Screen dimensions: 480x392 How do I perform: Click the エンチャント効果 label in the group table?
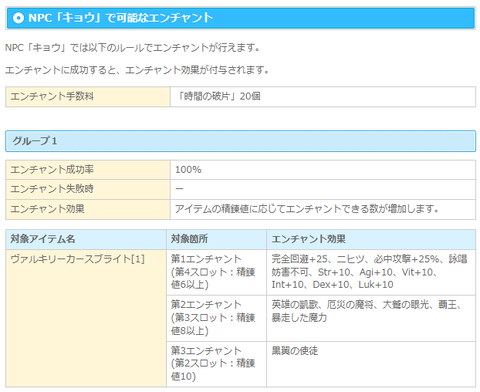pyautogui.click(x=47, y=209)
